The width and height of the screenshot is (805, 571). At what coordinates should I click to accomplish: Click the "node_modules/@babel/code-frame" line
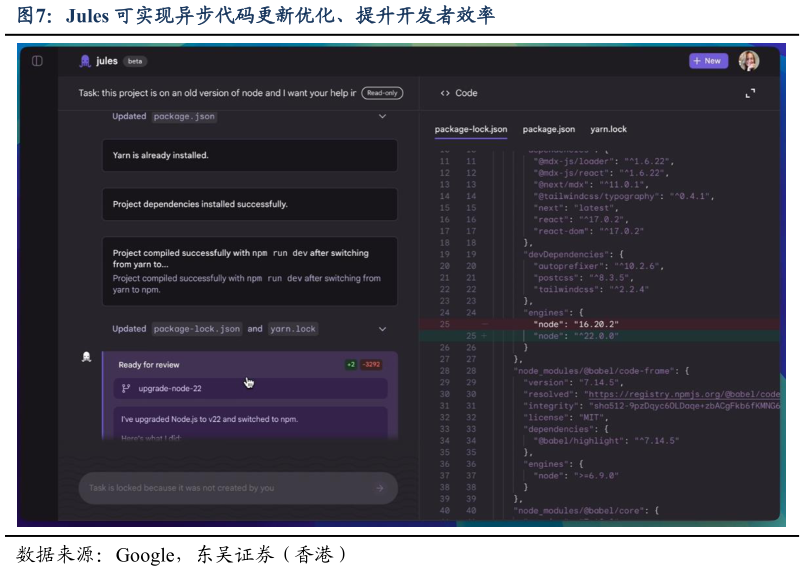(x=601, y=371)
